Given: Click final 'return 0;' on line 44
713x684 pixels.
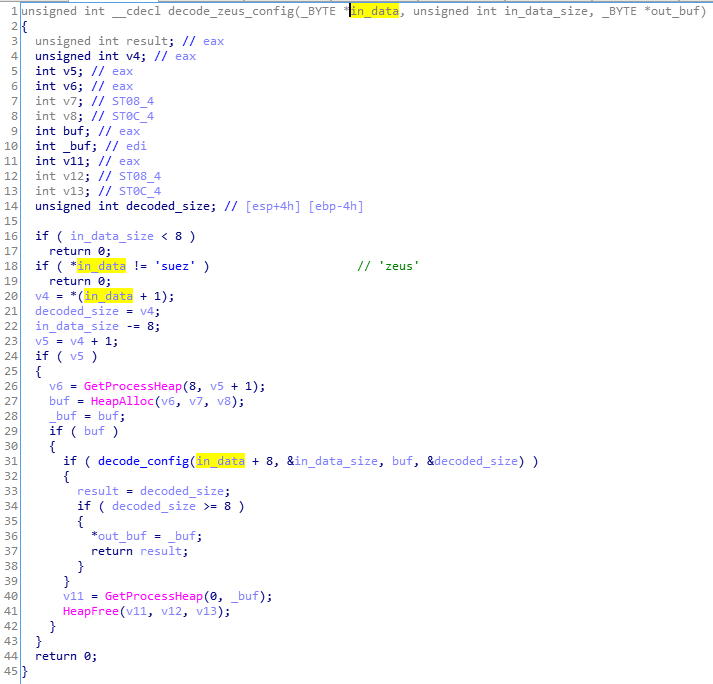Looking at the screenshot, I should [x=66, y=657].
